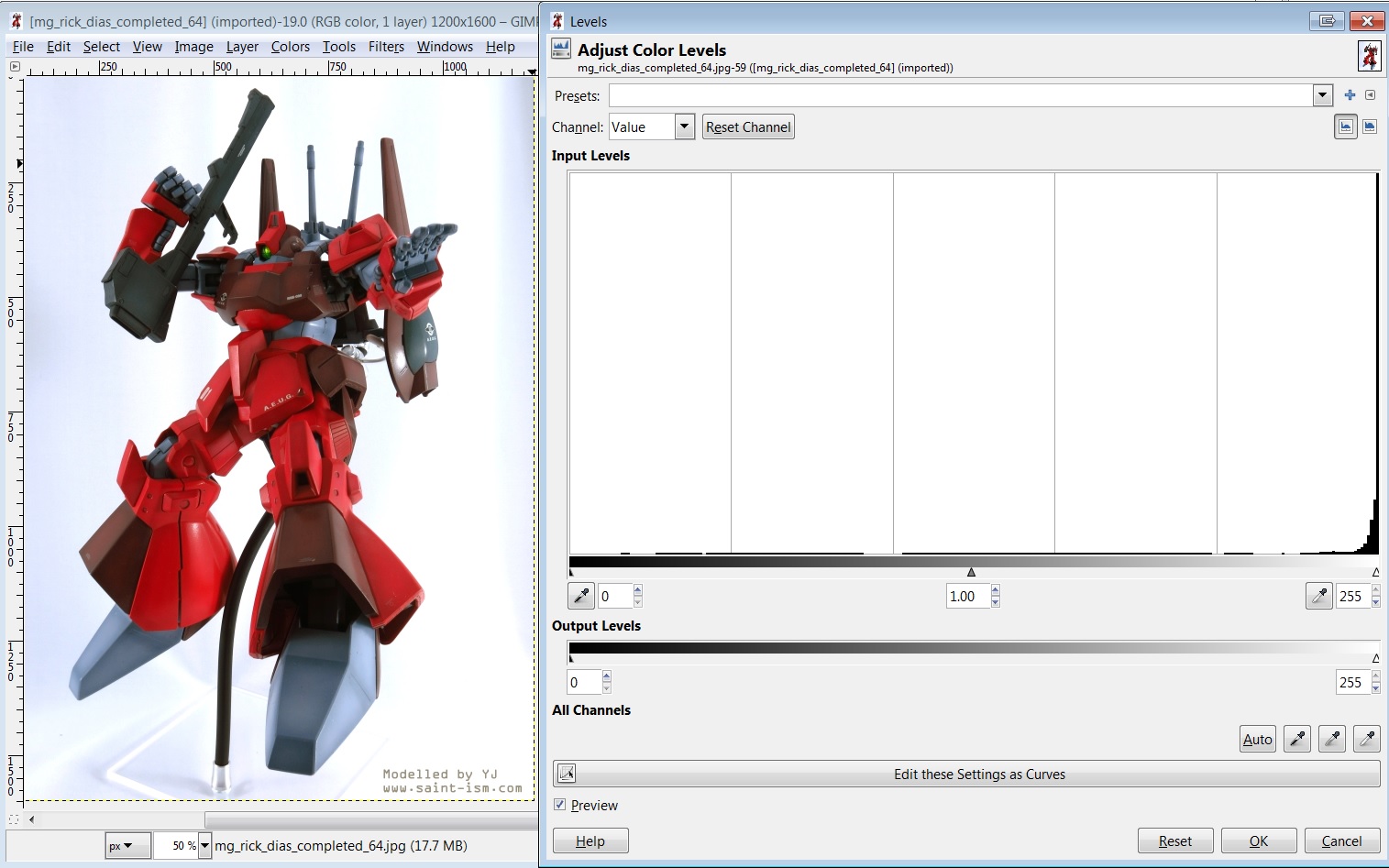This screenshot has height=868, width=1389.
Task: Expand the Presets dropdown list
Action: tap(1322, 95)
